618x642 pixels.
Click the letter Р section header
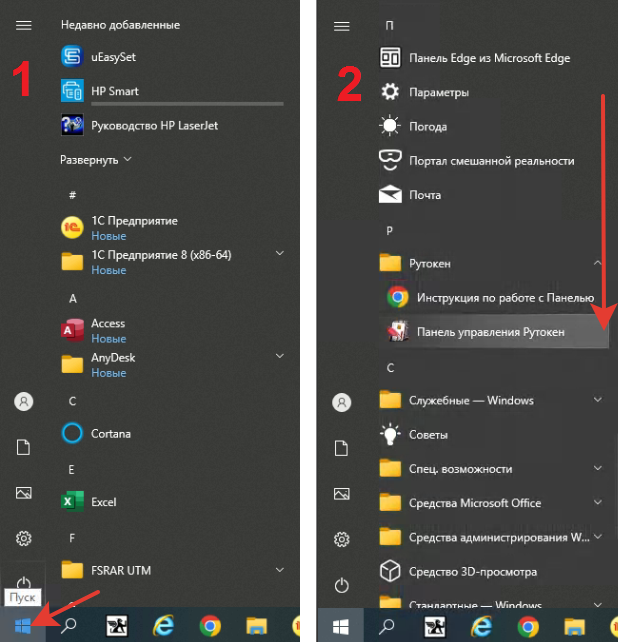[389, 231]
